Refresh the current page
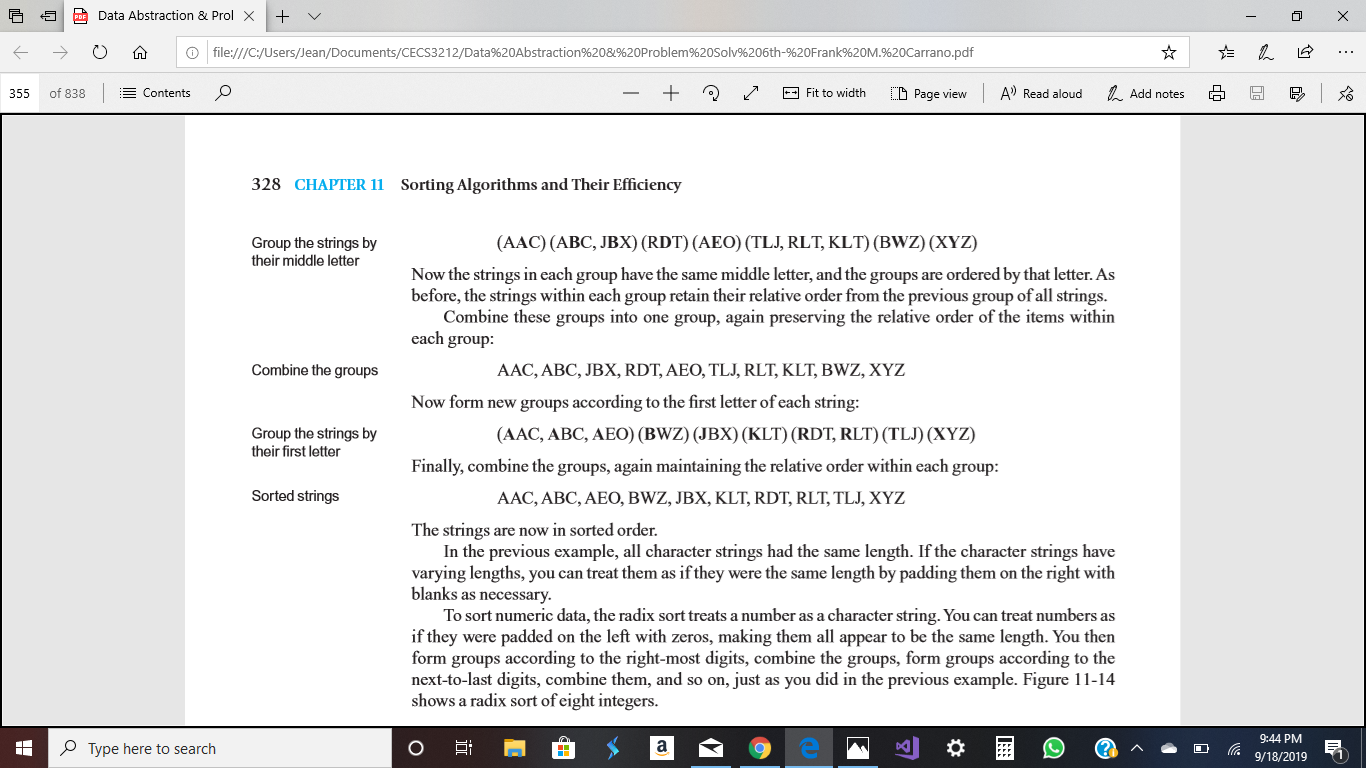 tap(100, 50)
